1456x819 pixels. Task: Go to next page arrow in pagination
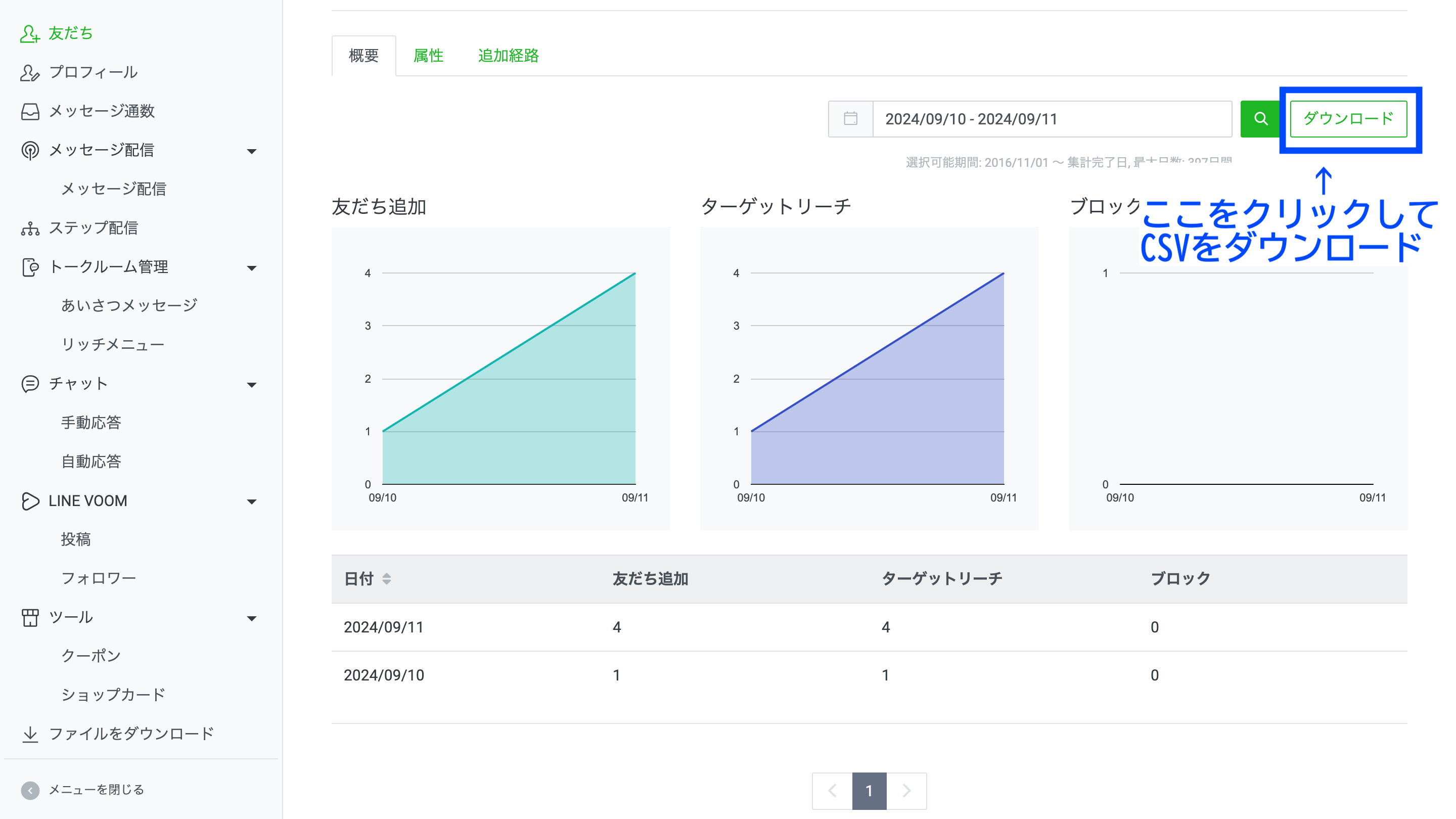coord(906,790)
